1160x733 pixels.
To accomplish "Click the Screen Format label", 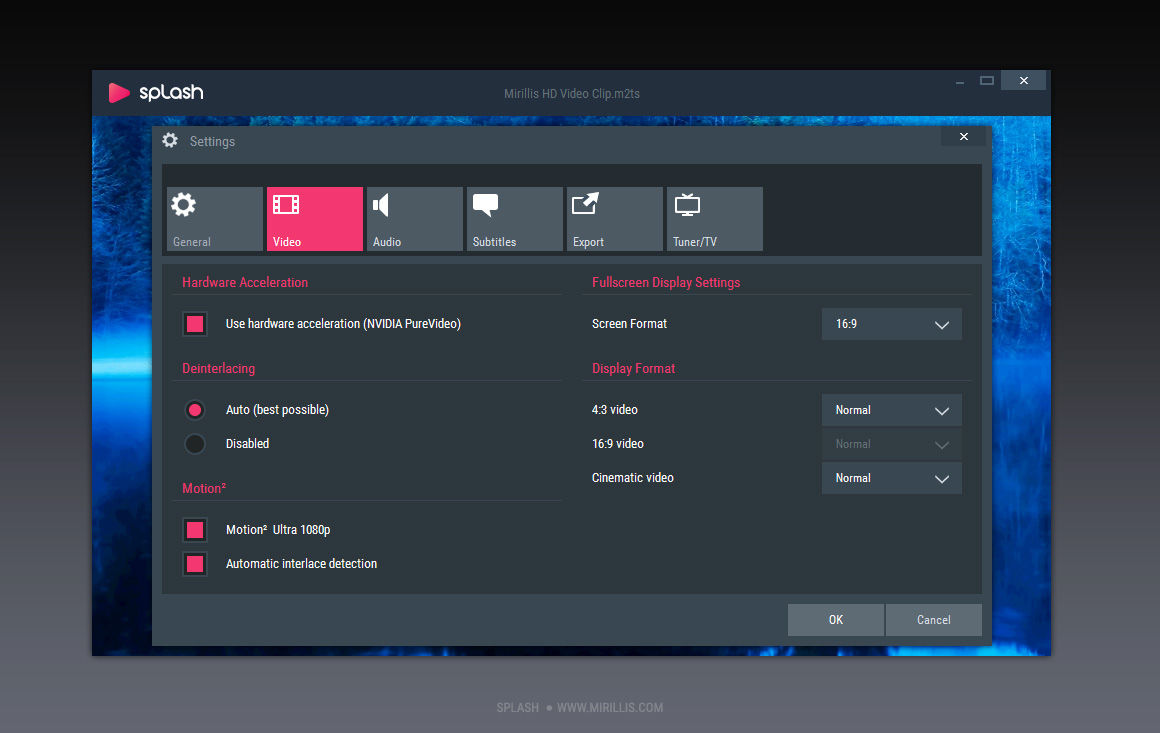I will point(630,324).
